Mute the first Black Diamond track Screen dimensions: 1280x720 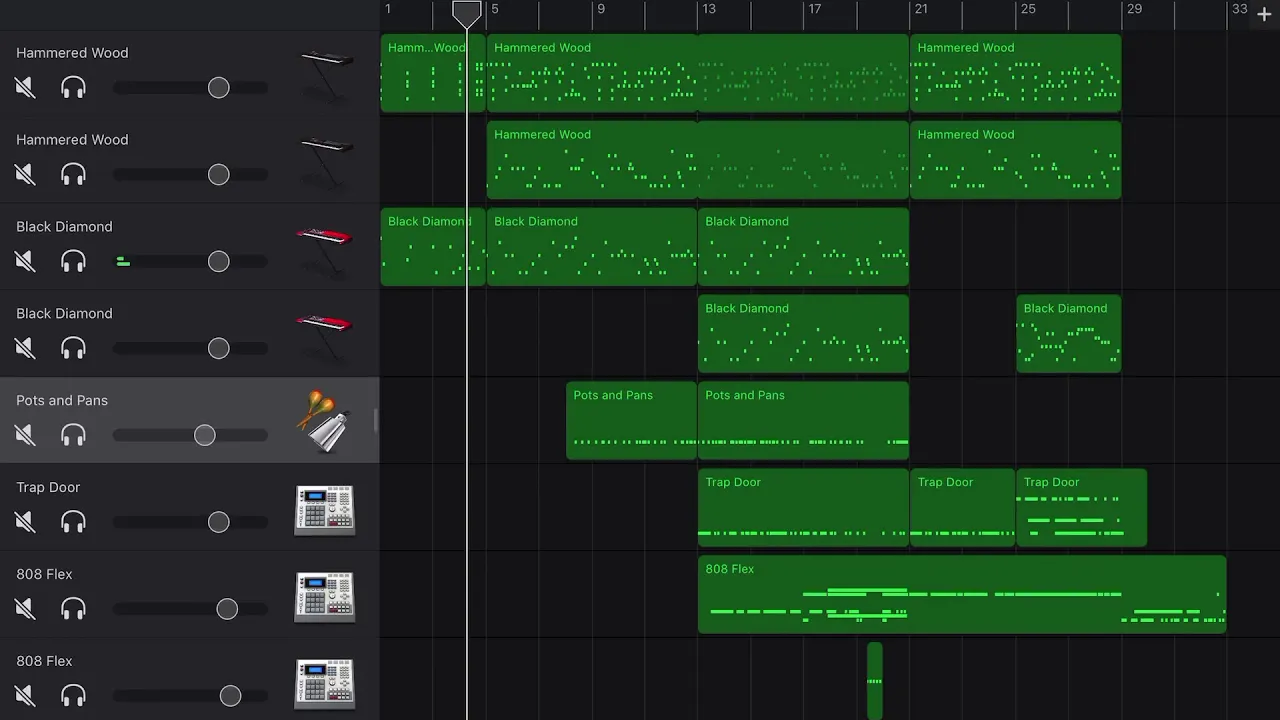pos(26,262)
